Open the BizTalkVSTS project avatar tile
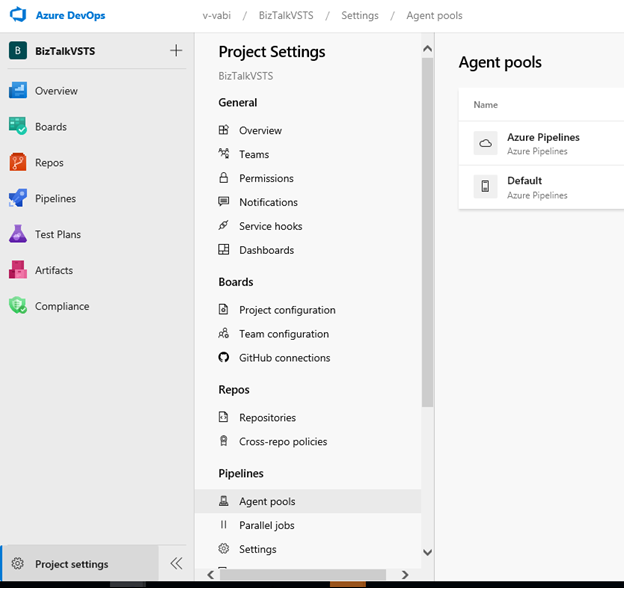Screen dimensions: 633x594 point(18,51)
